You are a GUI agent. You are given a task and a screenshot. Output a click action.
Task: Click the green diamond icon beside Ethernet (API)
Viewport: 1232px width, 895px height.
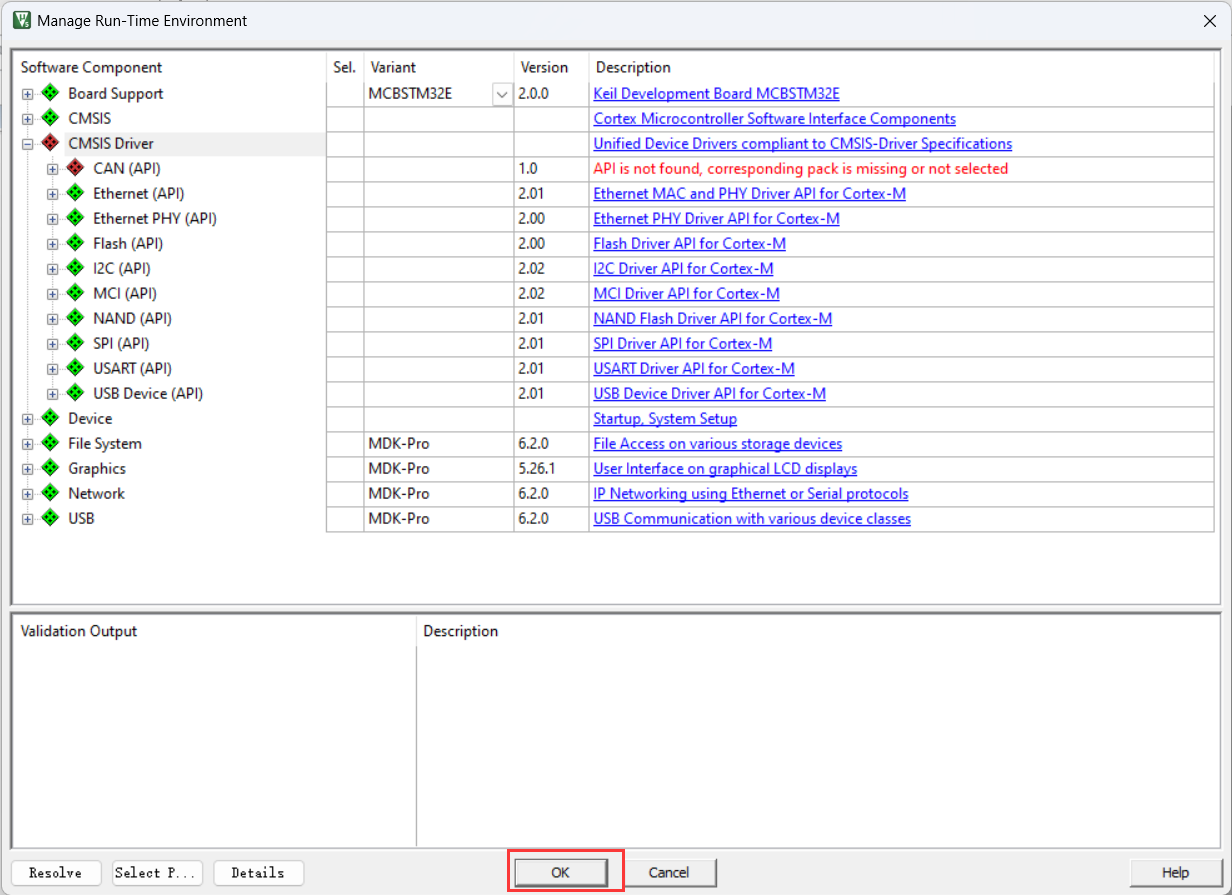(75, 193)
